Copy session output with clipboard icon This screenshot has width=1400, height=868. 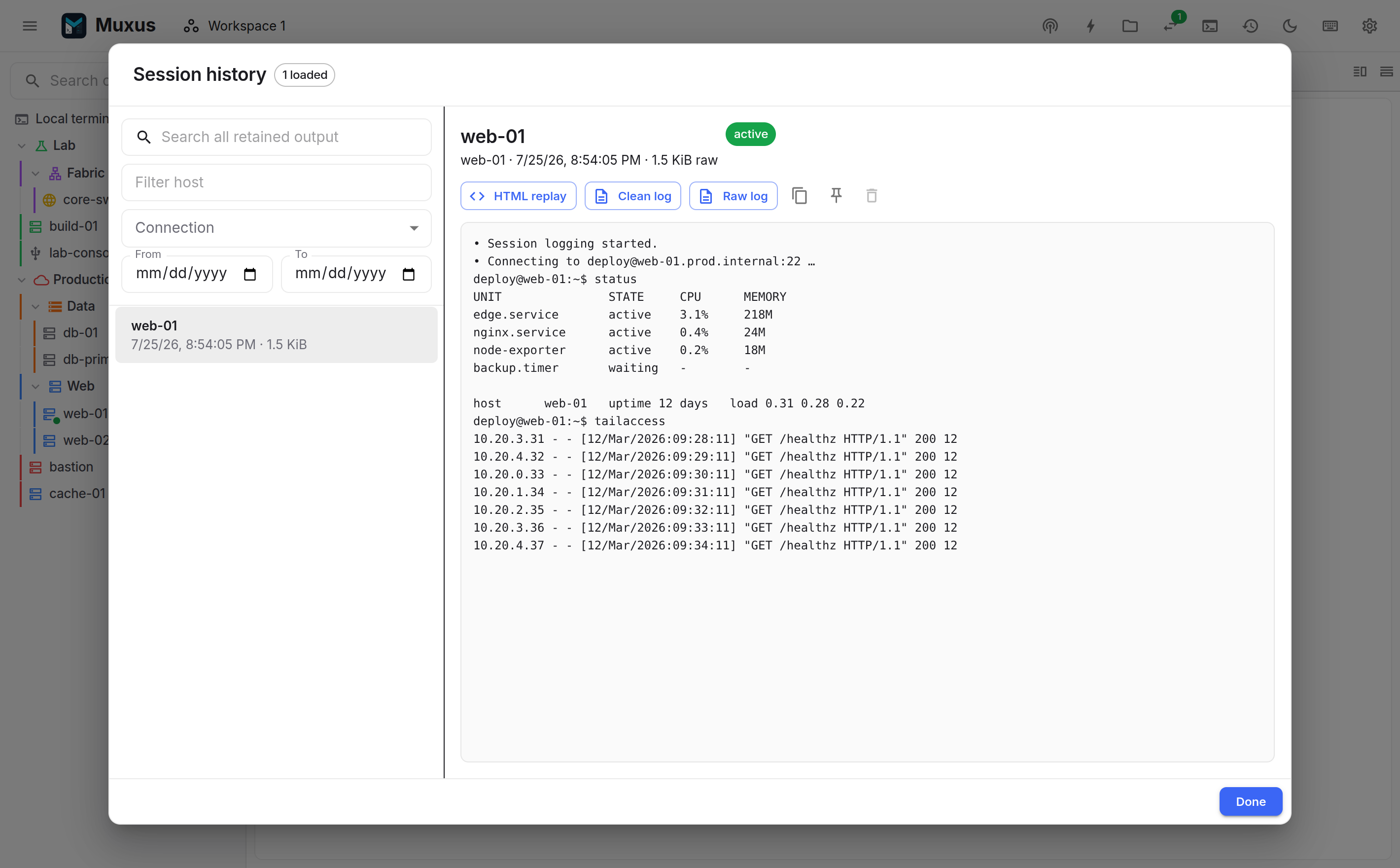pos(799,196)
